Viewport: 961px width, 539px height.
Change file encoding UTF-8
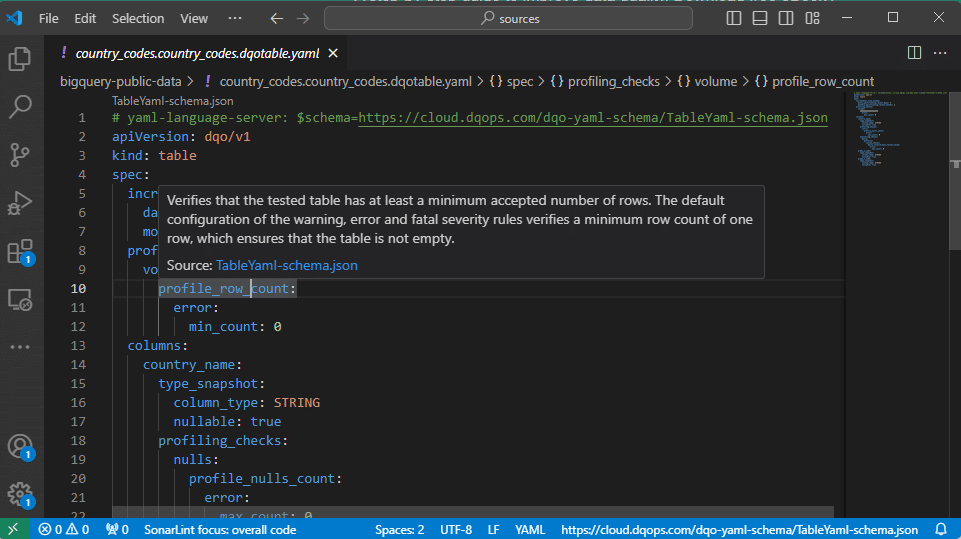coord(456,529)
